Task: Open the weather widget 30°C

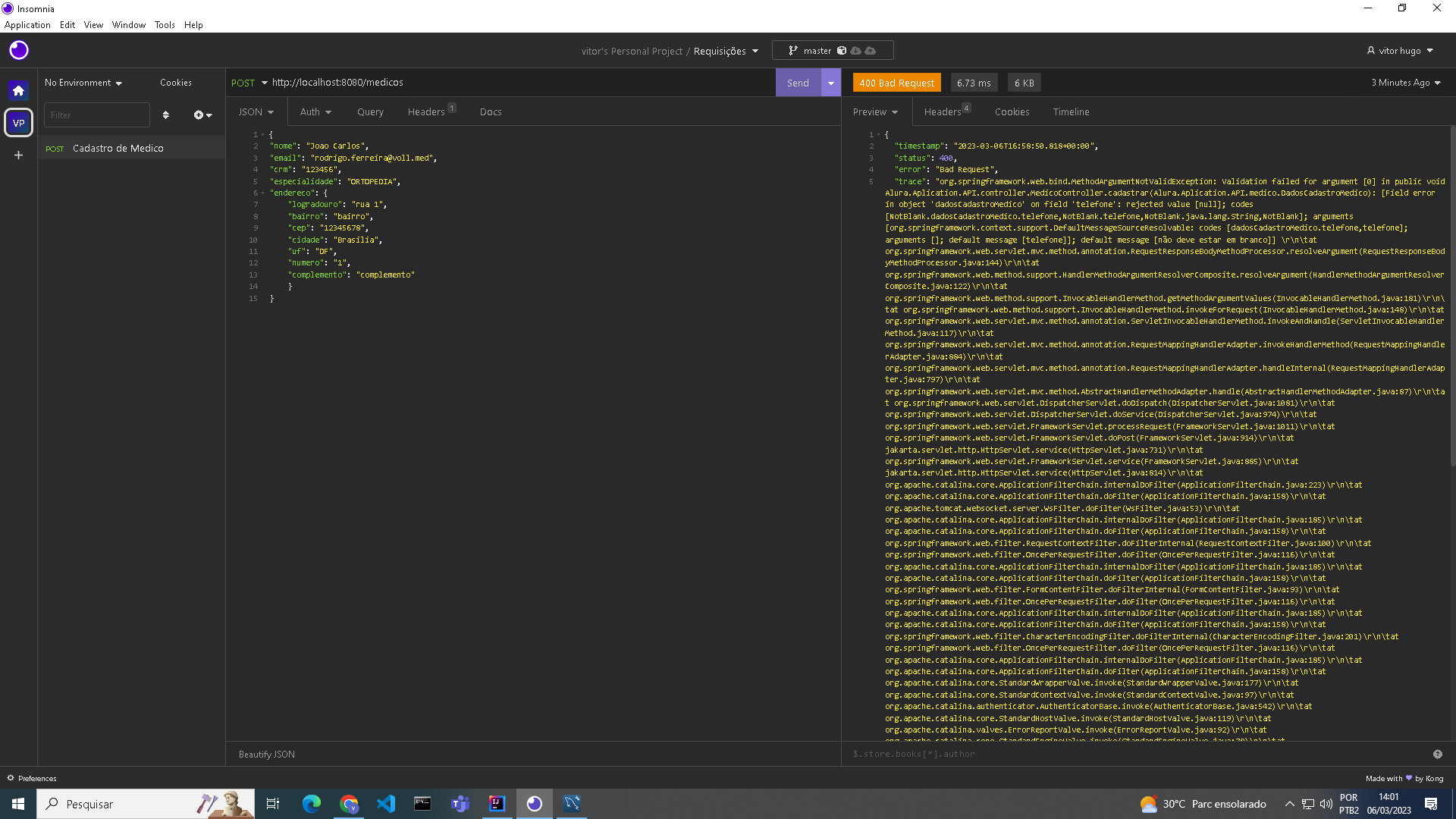Action: pos(1203,804)
